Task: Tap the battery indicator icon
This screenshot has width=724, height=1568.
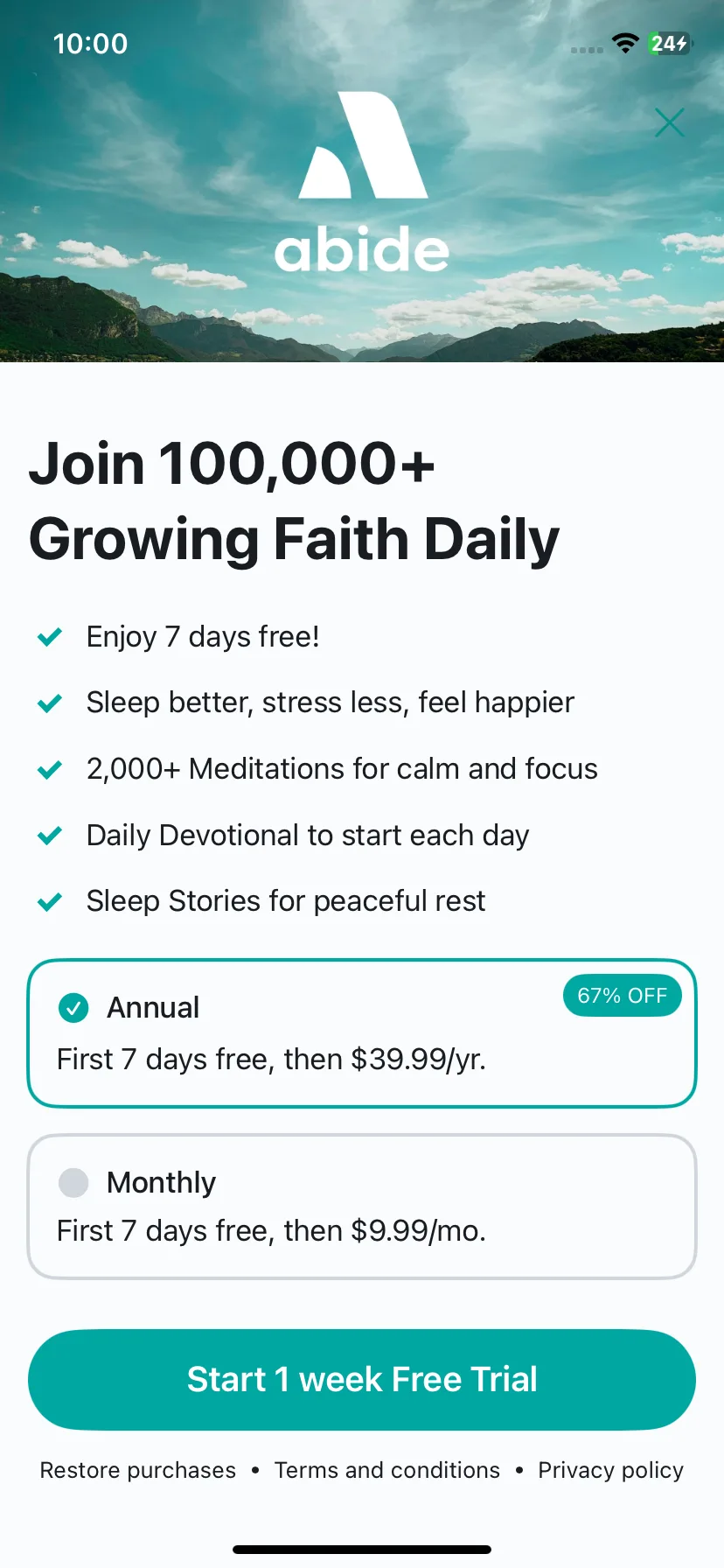Action: tap(670, 43)
